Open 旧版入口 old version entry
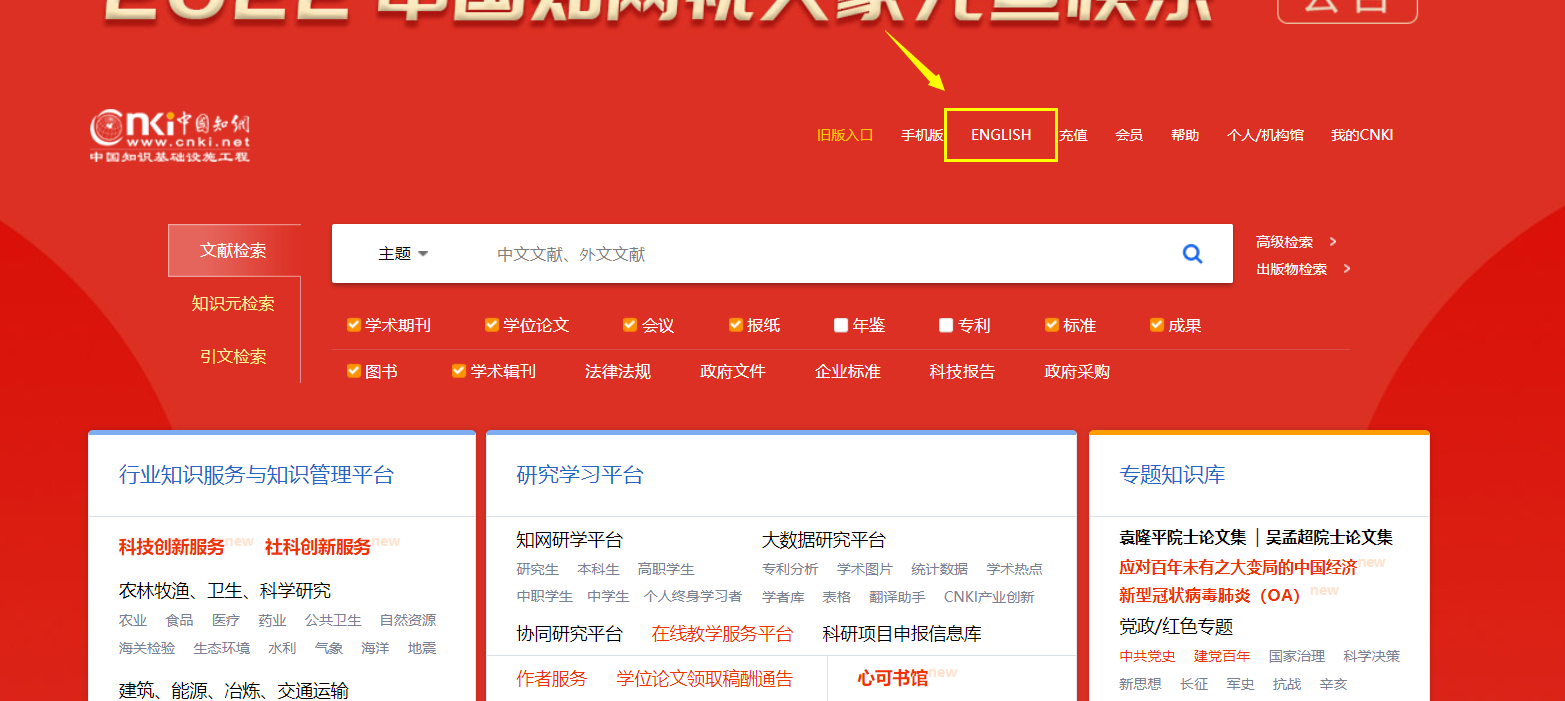 click(844, 135)
